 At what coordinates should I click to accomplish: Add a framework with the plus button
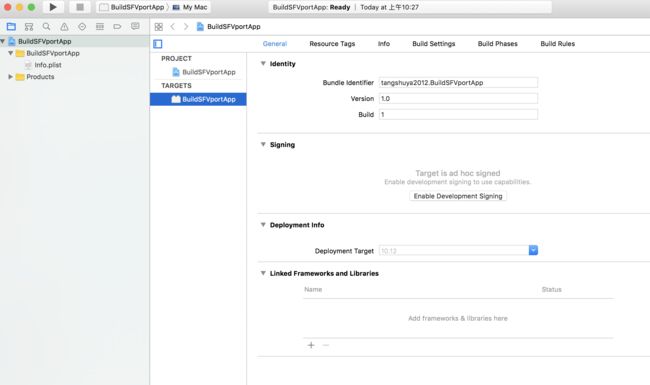[311, 345]
